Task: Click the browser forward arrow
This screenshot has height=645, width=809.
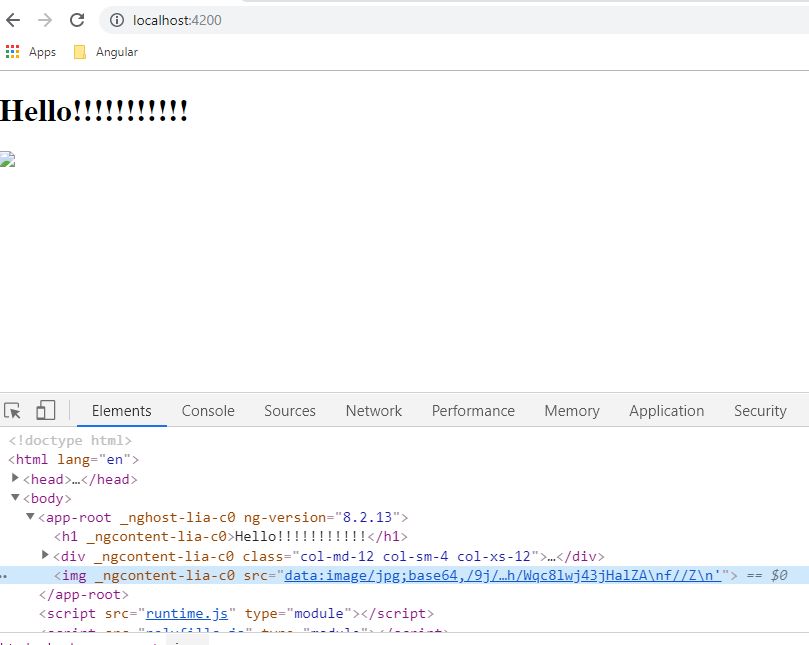Action: [x=45, y=20]
